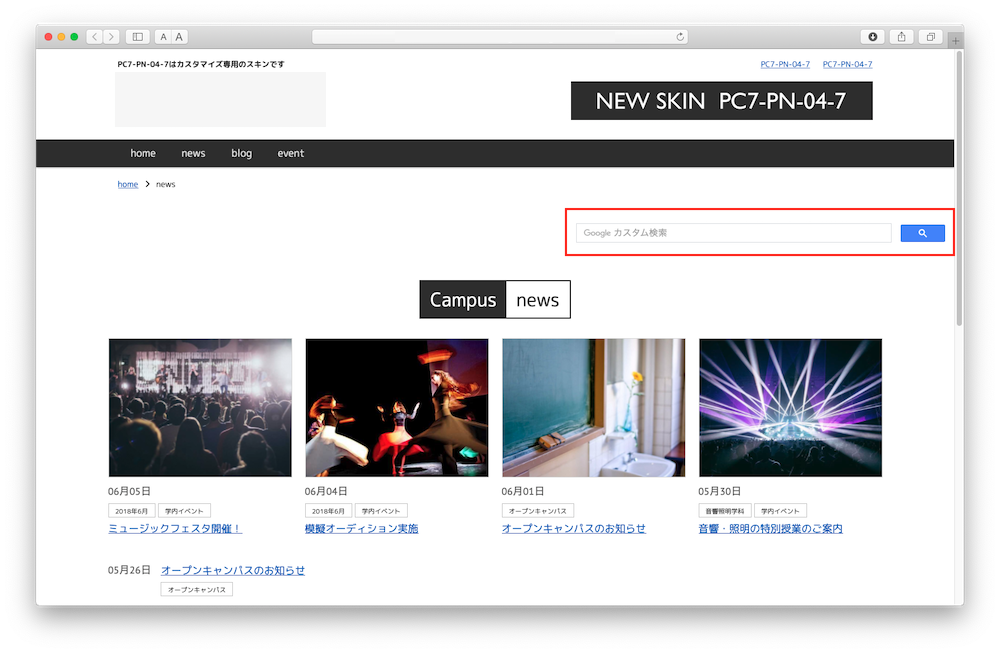Go back with the Safari back arrow
The width and height of the screenshot is (1000, 653).
94,37
